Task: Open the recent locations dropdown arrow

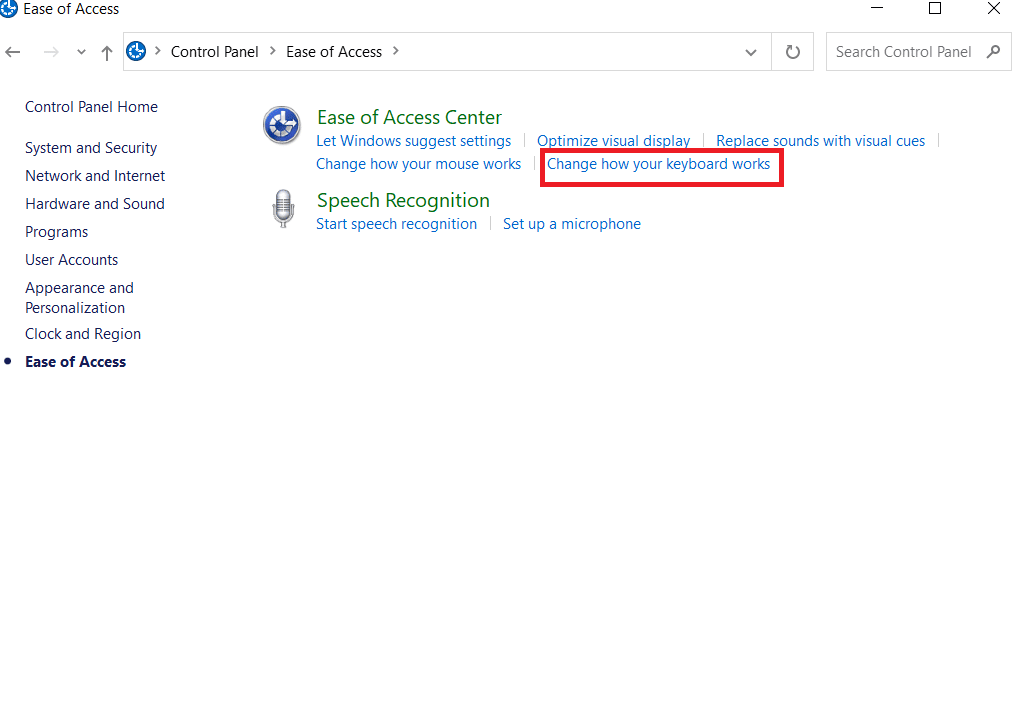Action: (82, 53)
